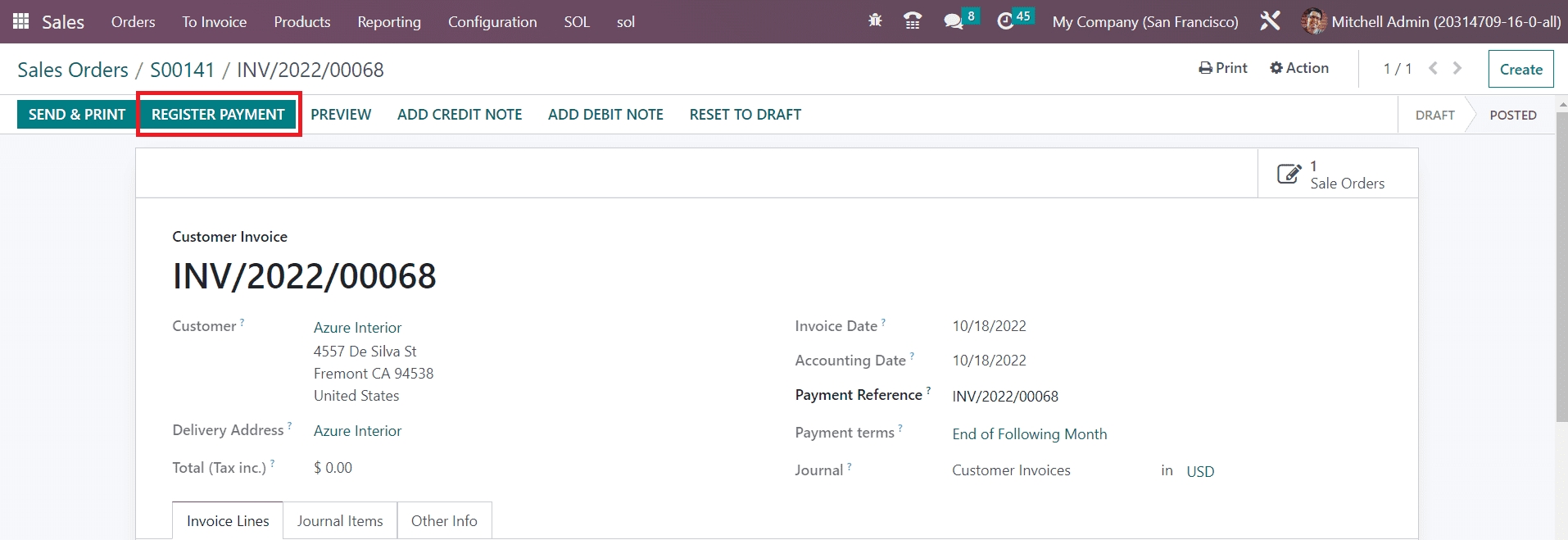Switch to the Journal Items tab
The height and width of the screenshot is (540, 1568).
pyautogui.click(x=340, y=521)
